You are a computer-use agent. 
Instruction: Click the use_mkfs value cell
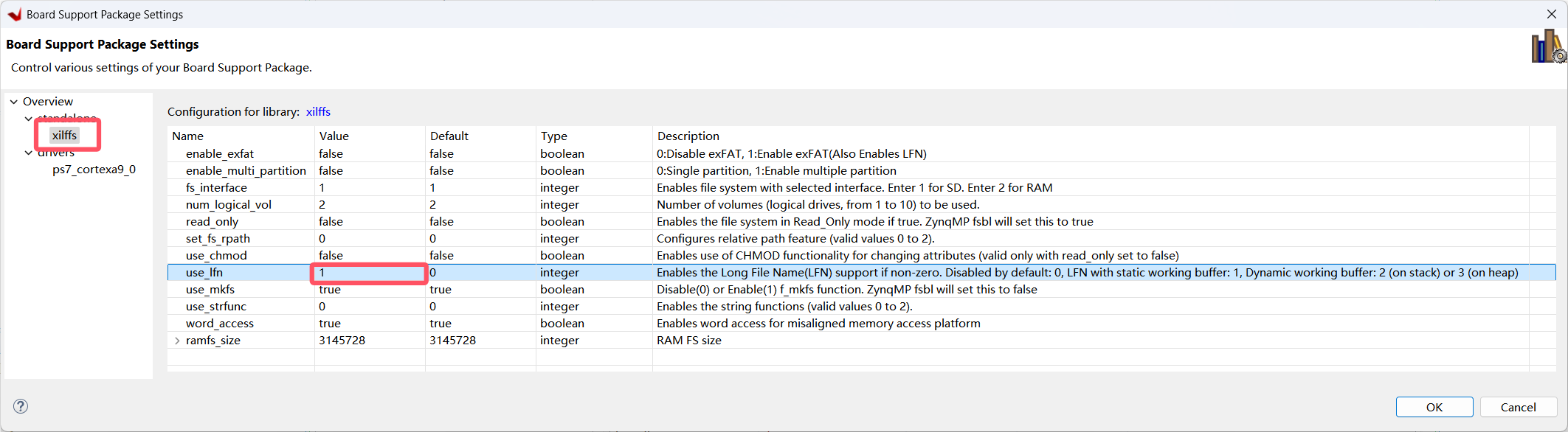[370, 290]
